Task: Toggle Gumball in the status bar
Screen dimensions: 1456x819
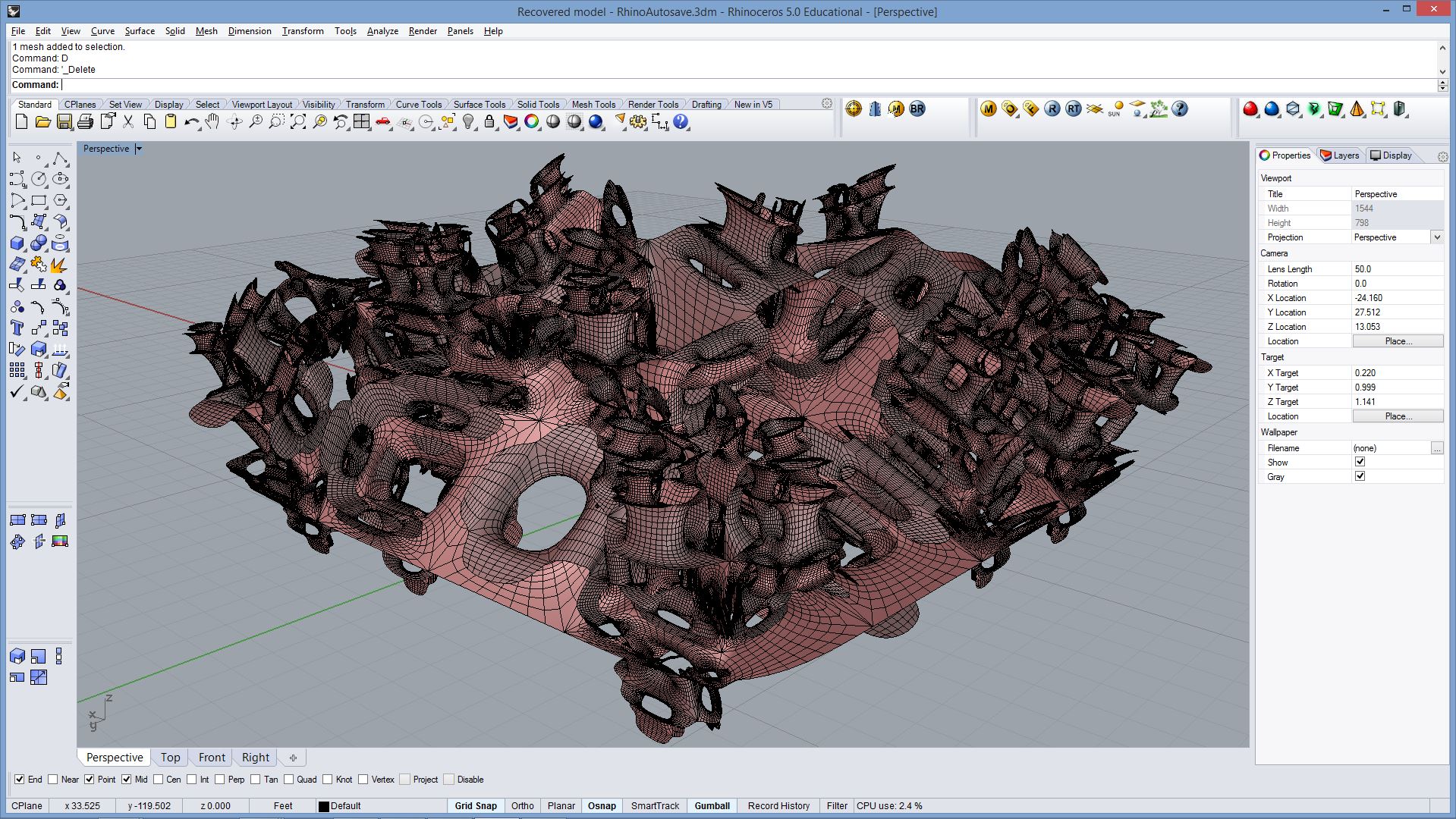Action: point(712,806)
